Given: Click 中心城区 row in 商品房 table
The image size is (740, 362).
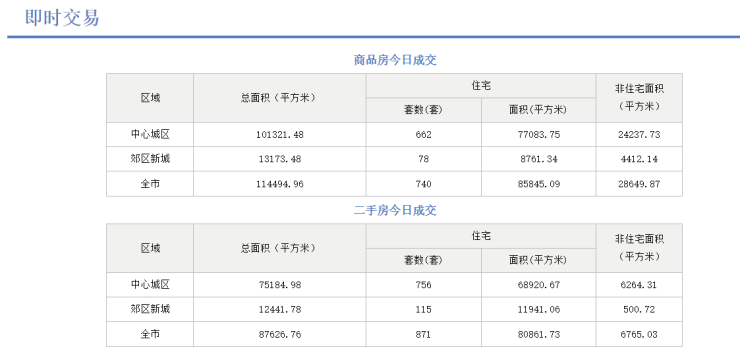Looking at the screenshot, I should click(x=394, y=135).
